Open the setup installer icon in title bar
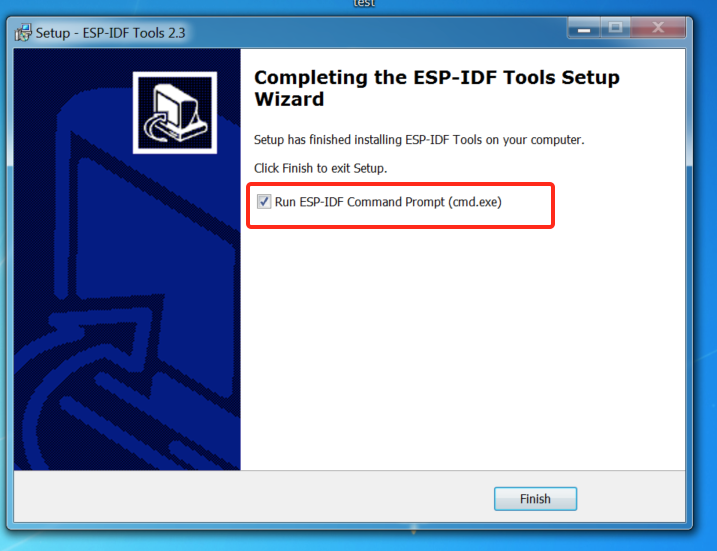The height and width of the screenshot is (551, 717). pyautogui.click(x=22, y=33)
